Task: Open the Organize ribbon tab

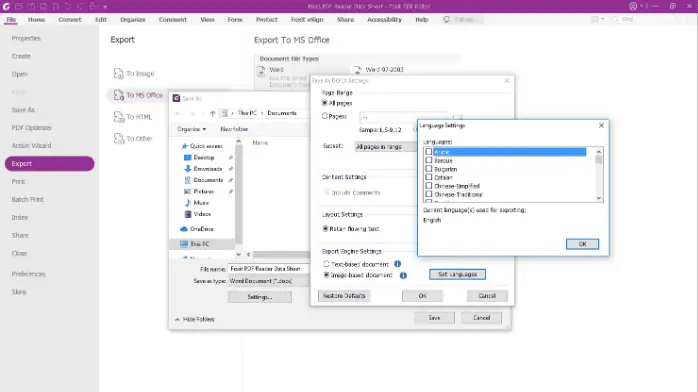Action: click(x=133, y=20)
